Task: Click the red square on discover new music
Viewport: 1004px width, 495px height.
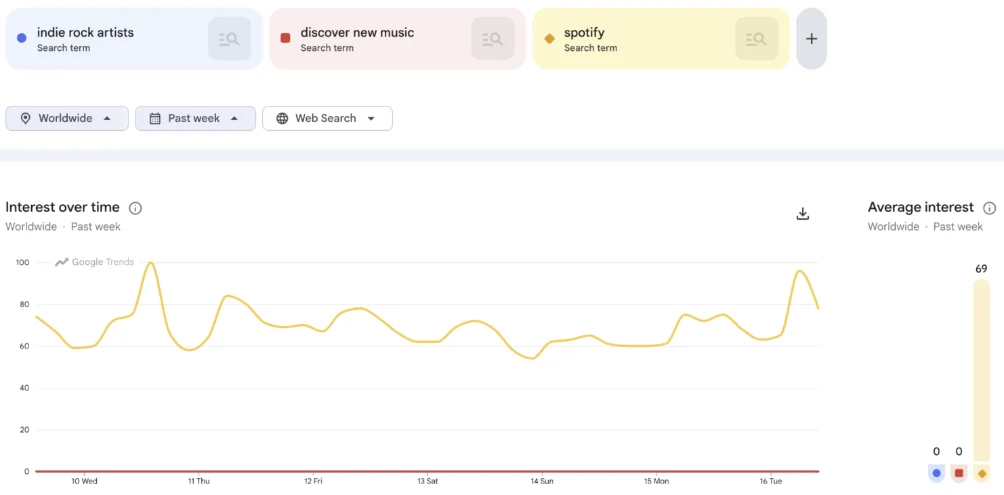Action: click(x=286, y=38)
